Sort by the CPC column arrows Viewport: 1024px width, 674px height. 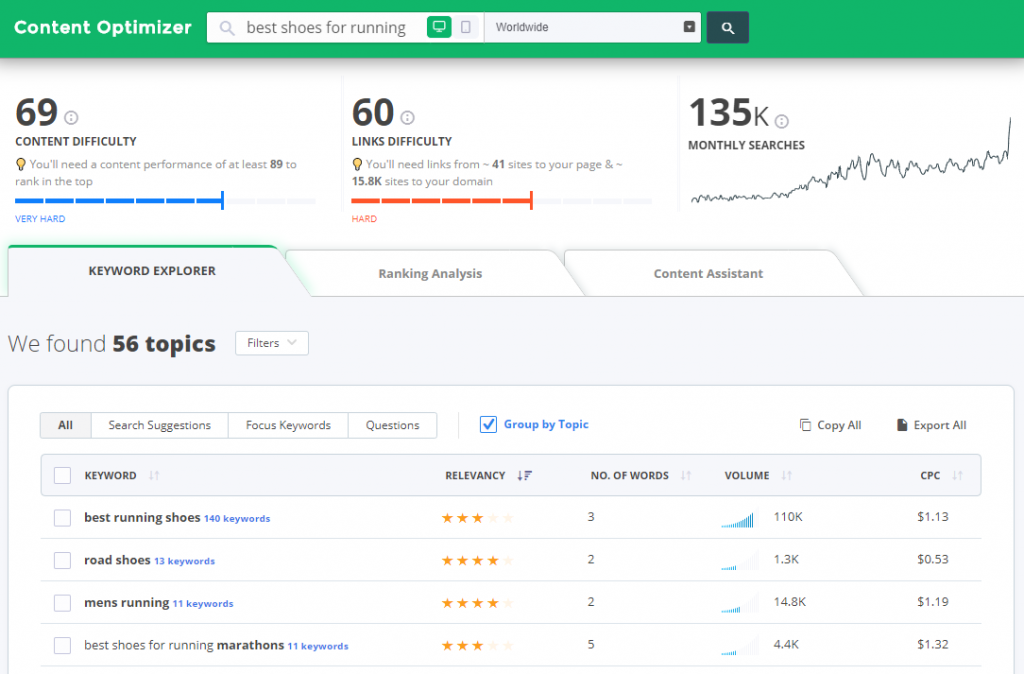(957, 475)
